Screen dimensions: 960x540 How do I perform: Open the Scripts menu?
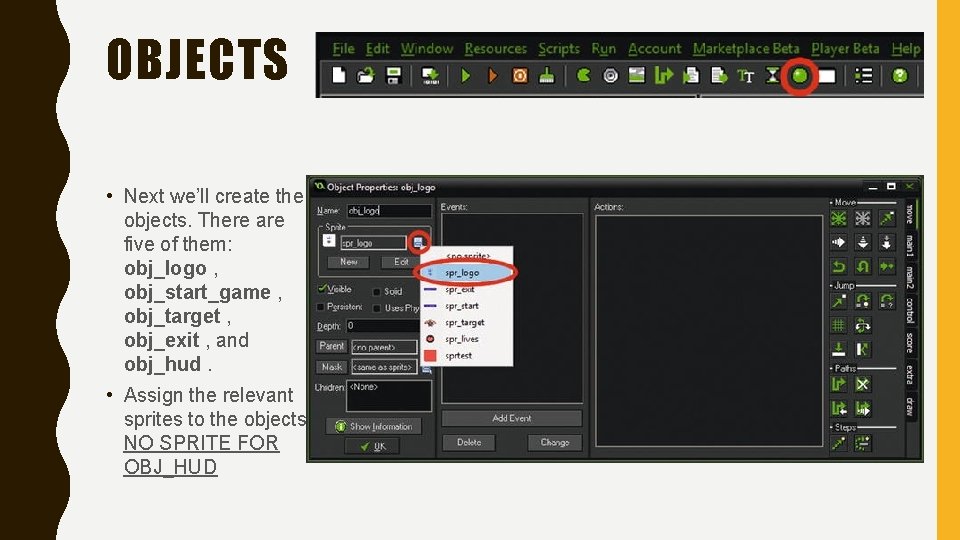click(558, 48)
